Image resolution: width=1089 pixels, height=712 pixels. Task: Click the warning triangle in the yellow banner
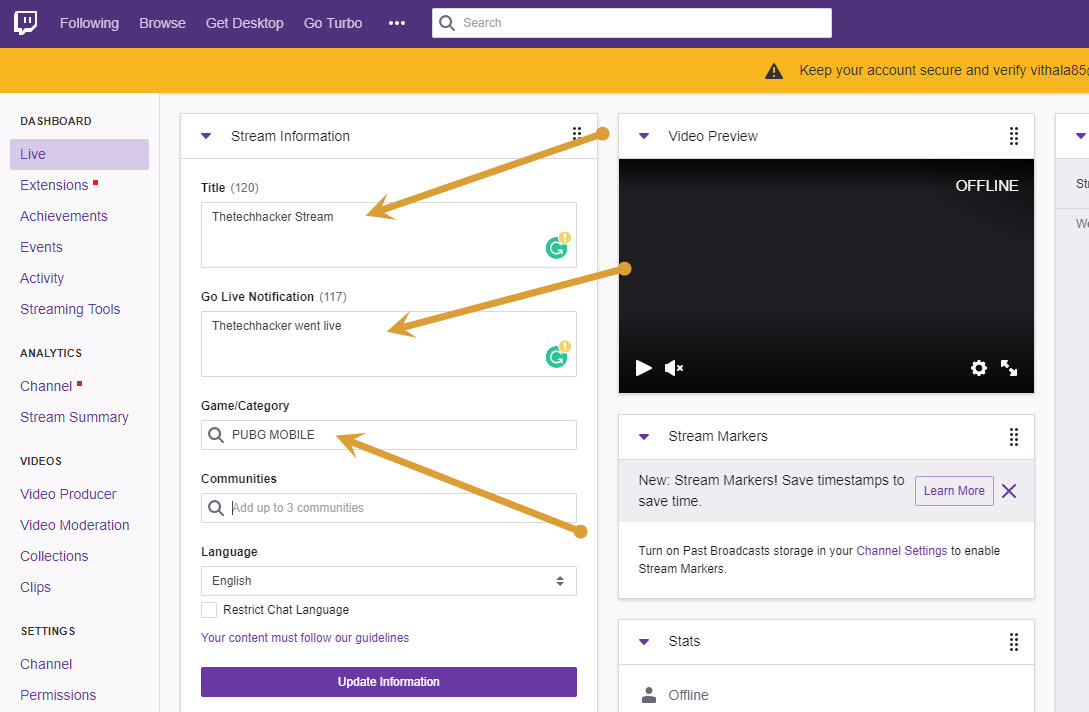point(774,71)
